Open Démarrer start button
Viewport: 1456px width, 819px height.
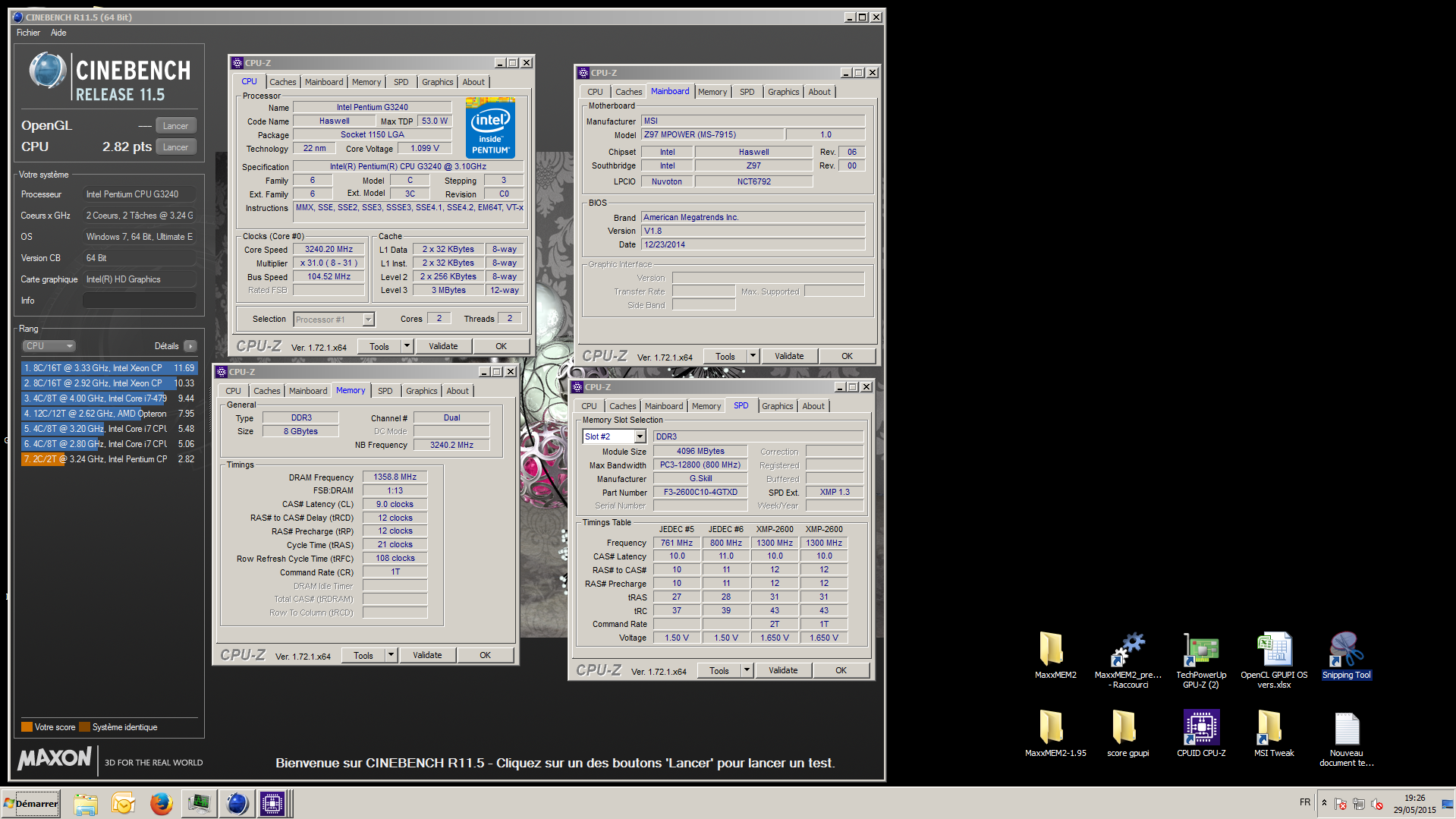point(31,804)
